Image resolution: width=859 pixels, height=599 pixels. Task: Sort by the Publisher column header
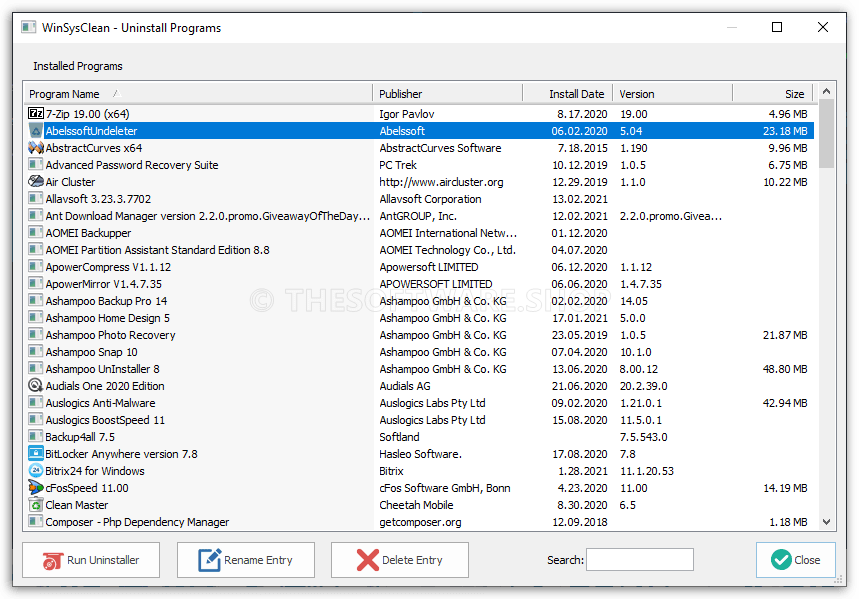[x=448, y=94]
